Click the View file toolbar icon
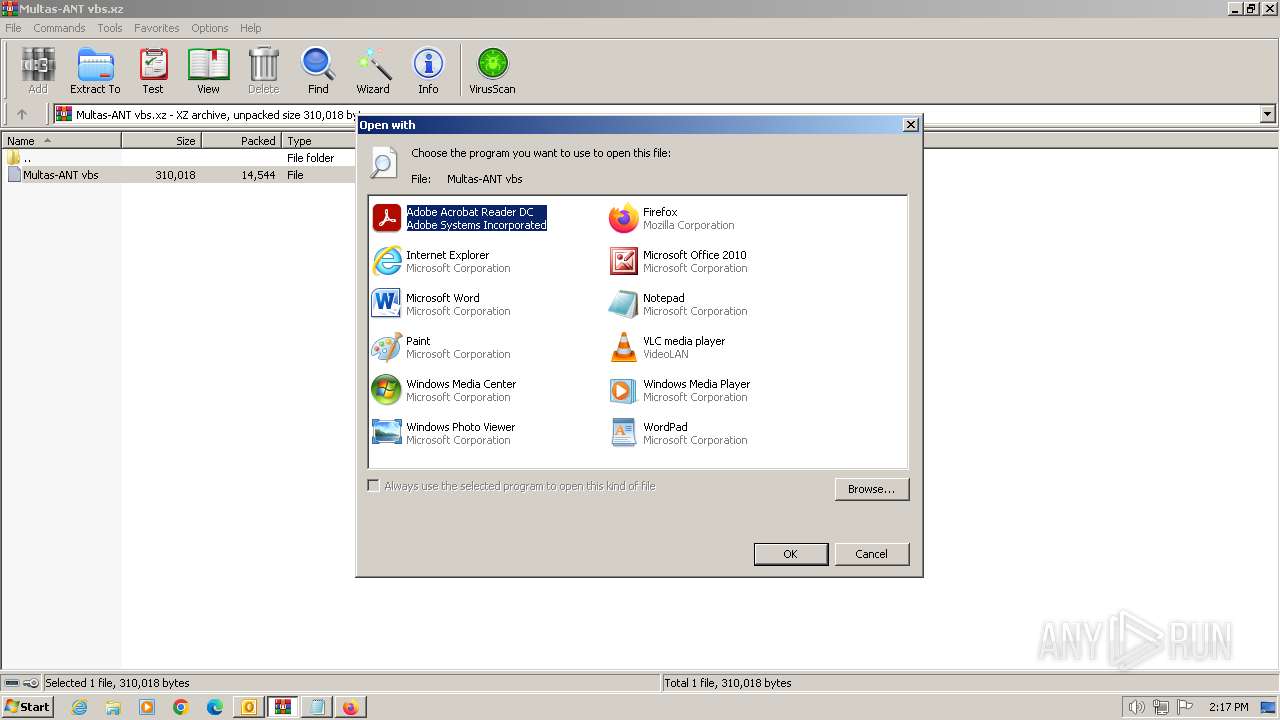The width and height of the screenshot is (1280, 720). (208, 71)
